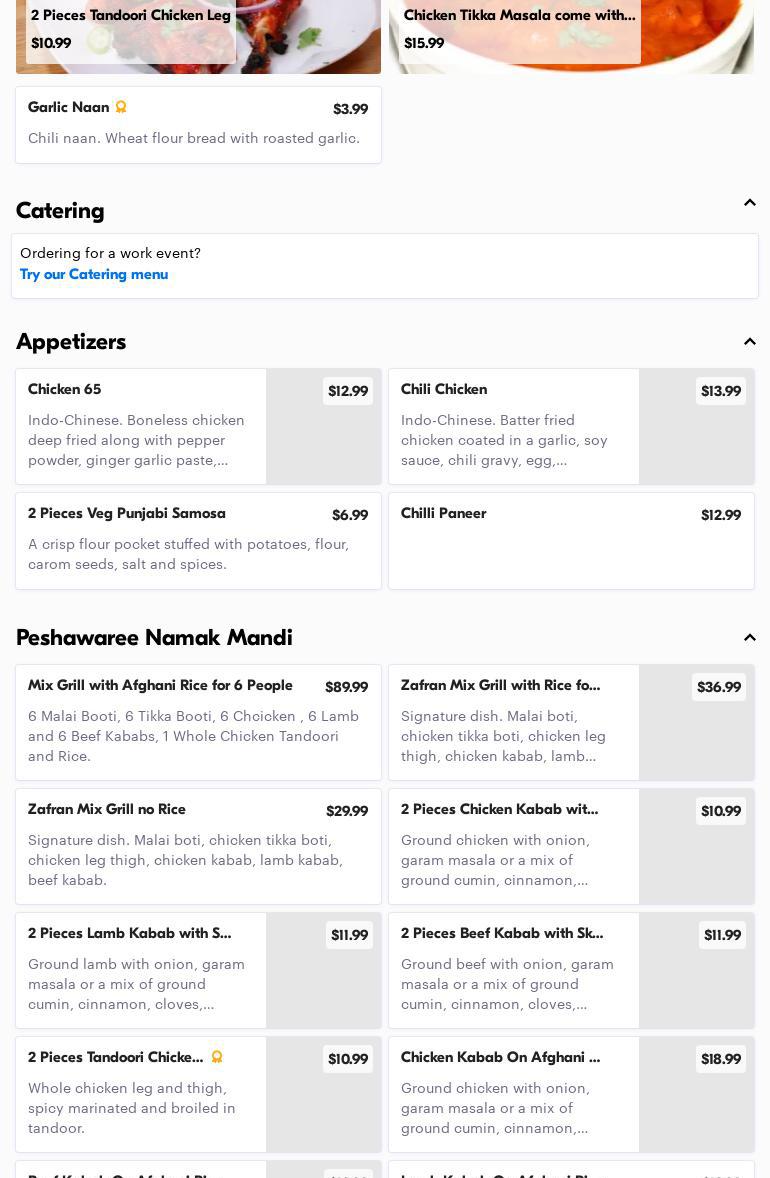This screenshot has height=1178, width=770.
Task: Collapse the Catering section chevron
Action: 749,203
